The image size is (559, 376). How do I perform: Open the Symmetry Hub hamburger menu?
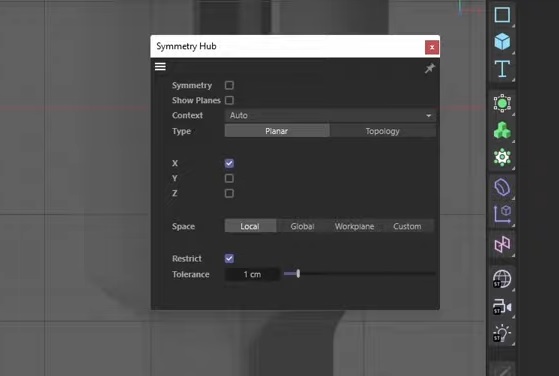(x=160, y=67)
